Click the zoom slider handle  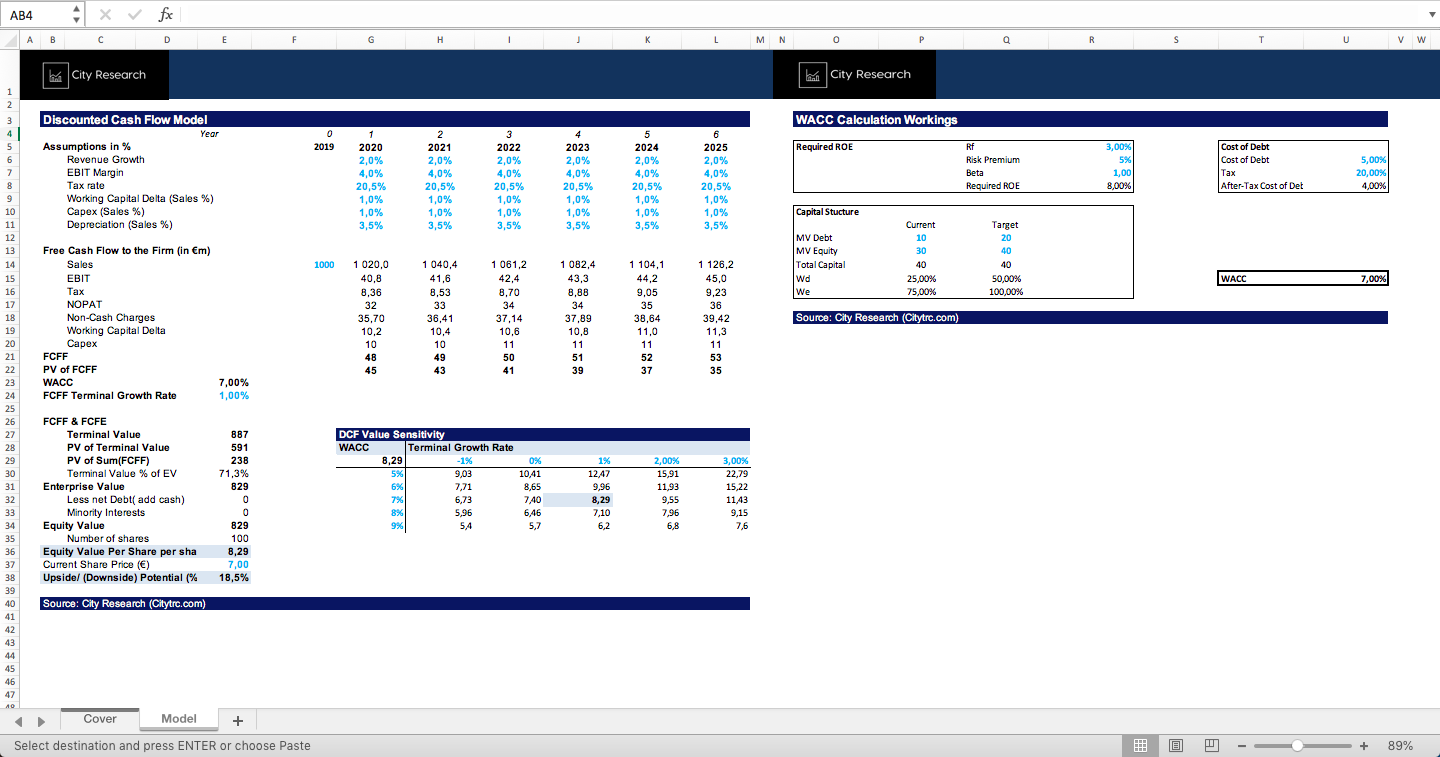(x=1297, y=746)
